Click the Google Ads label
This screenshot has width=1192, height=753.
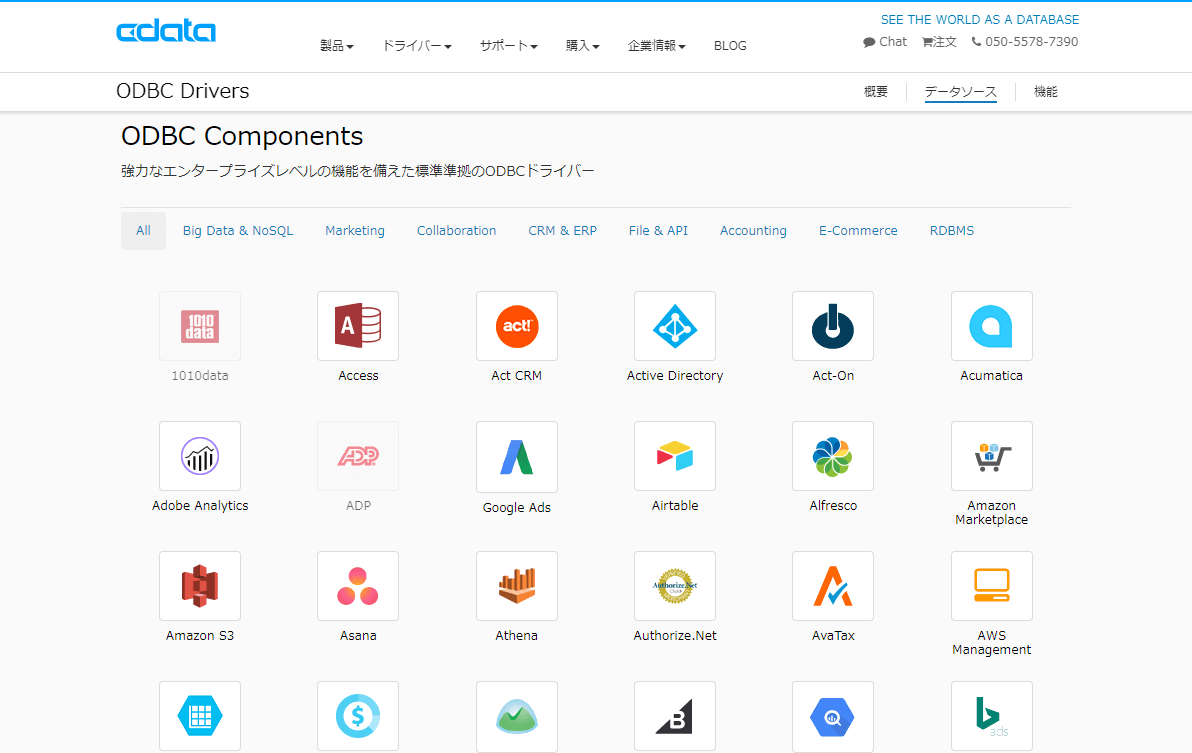[517, 508]
